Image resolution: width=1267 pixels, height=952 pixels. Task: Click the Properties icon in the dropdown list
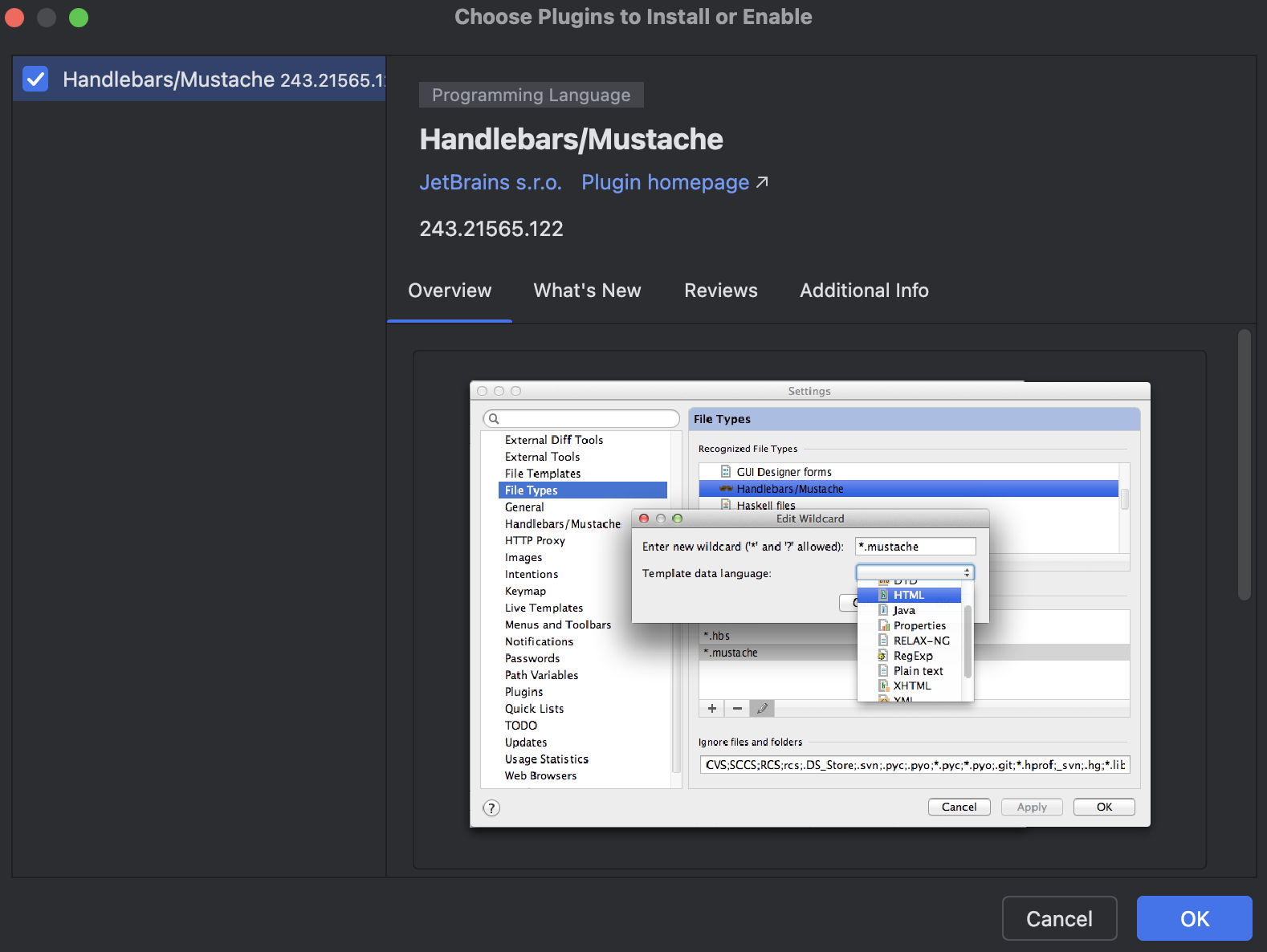coord(883,625)
